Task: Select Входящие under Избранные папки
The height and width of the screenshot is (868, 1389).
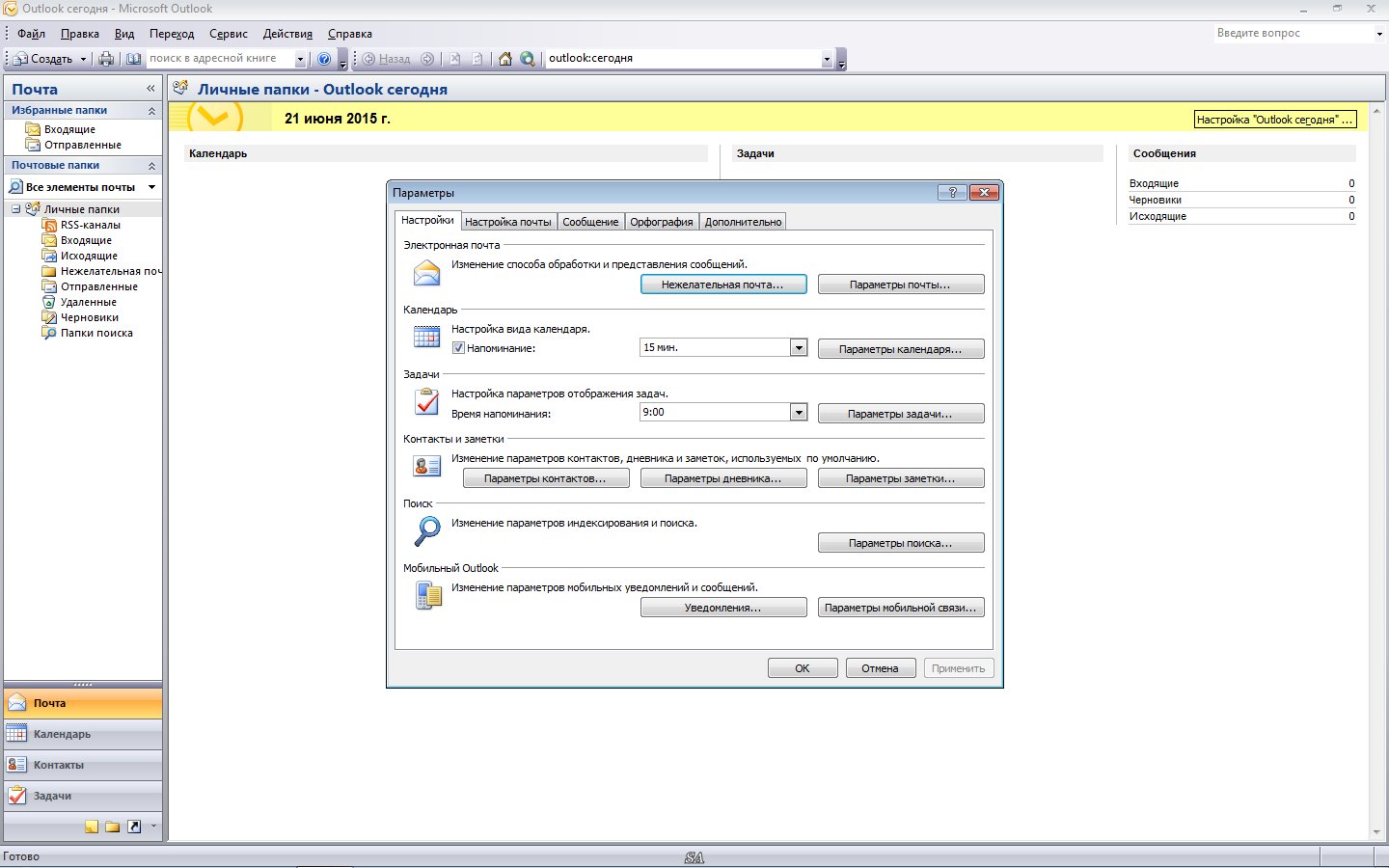Action: point(69,129)
